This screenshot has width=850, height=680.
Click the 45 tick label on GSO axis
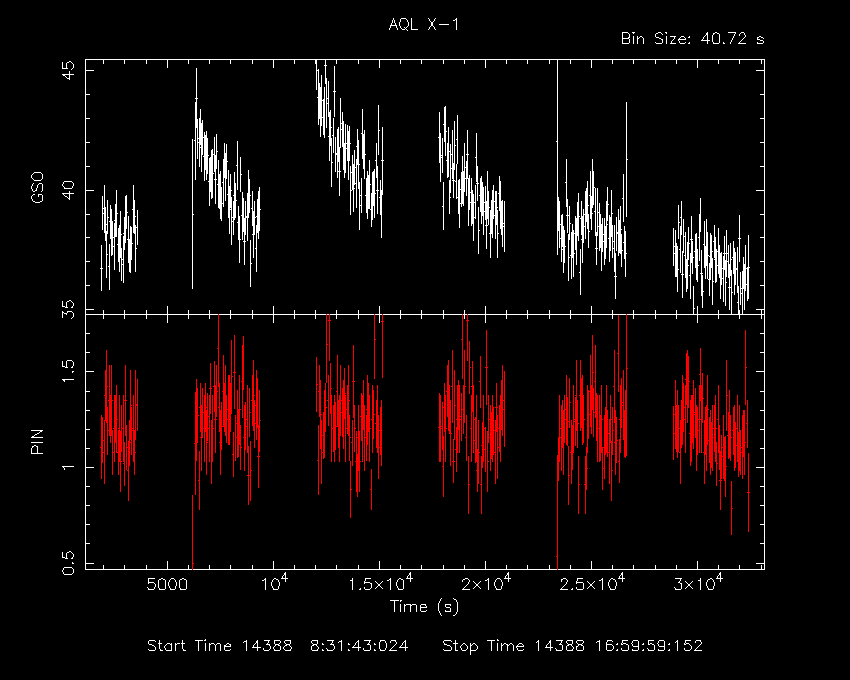(x=69, y=70)
